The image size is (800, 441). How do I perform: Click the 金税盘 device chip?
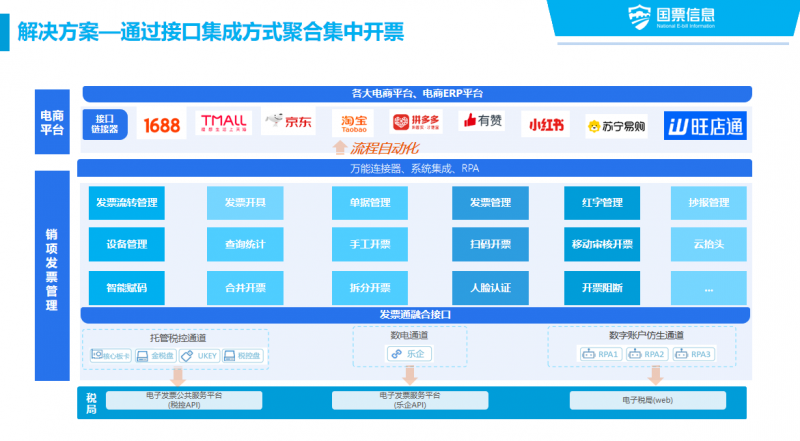pos(156,356)
